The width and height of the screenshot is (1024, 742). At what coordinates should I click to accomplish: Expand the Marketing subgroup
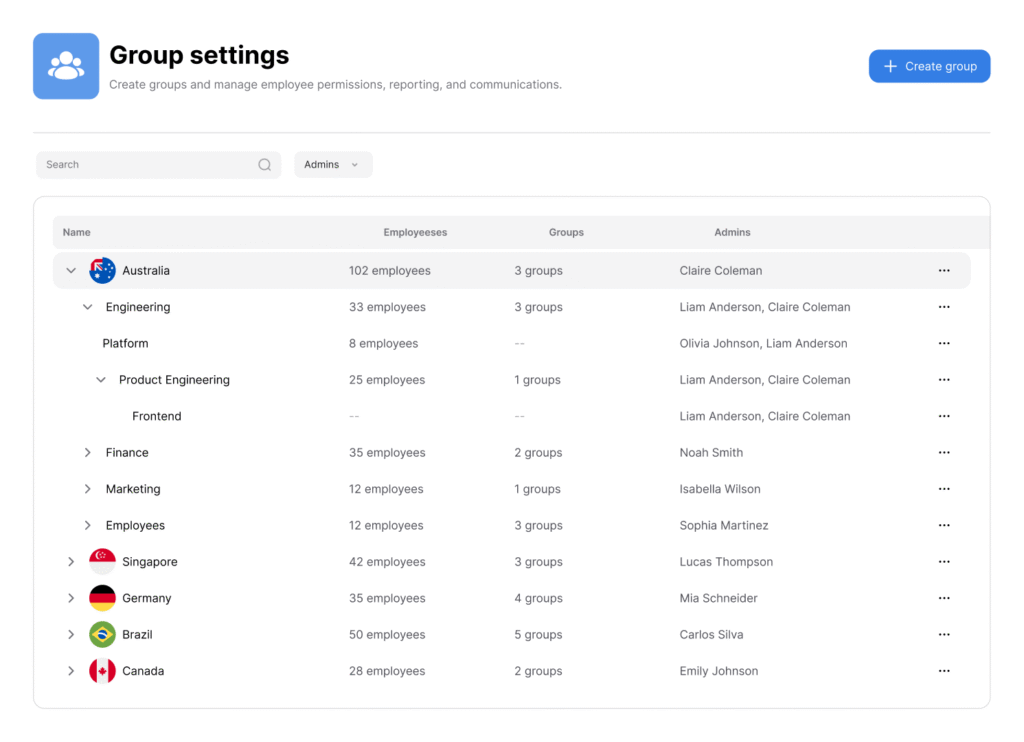(x=88, y=489)
